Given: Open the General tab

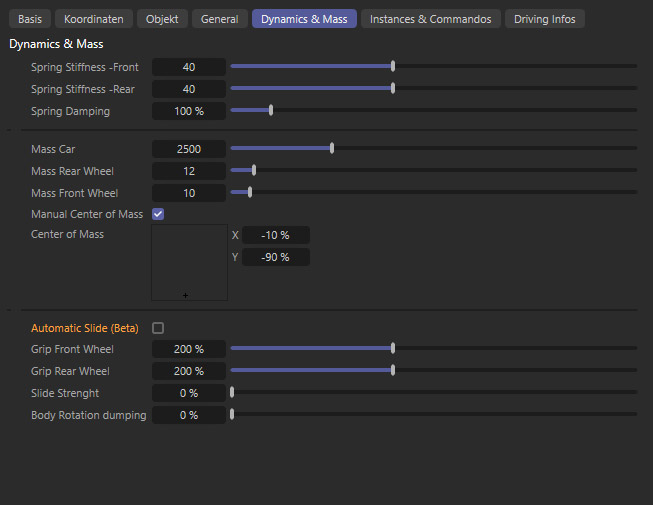Looking at the screenshot, I should click(x=219, y=19).
